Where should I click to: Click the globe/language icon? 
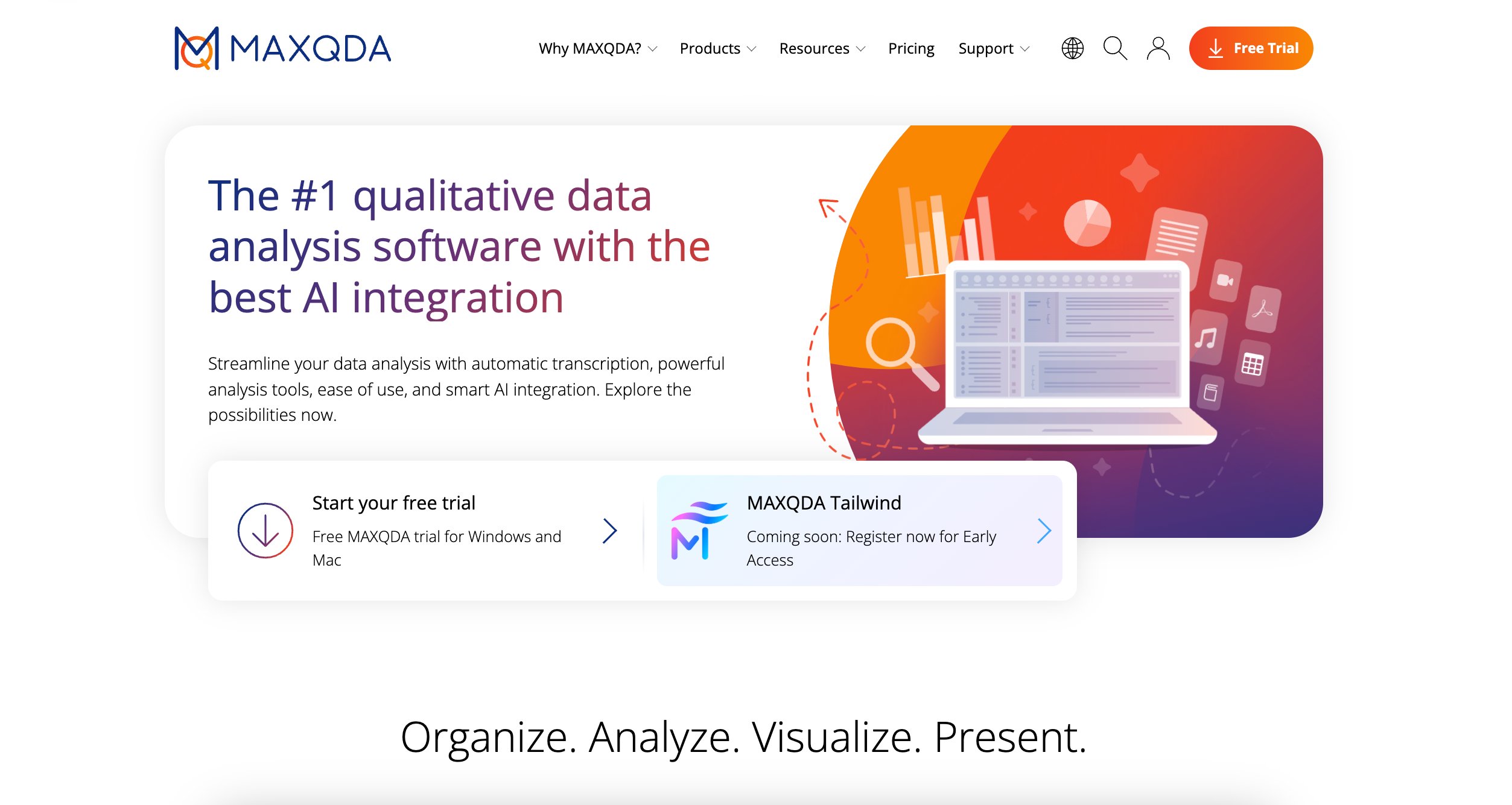point(1073,48)
